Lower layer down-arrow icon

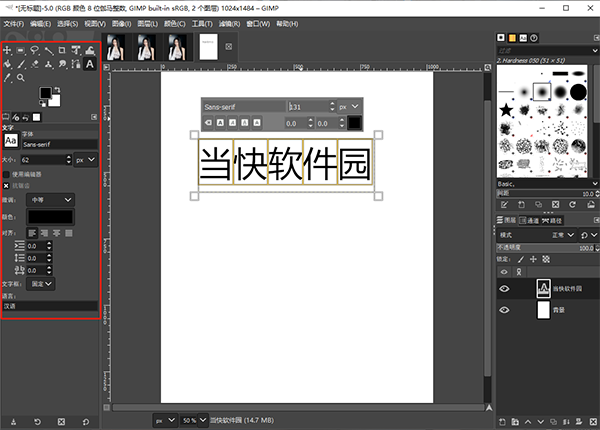(541, 422)
